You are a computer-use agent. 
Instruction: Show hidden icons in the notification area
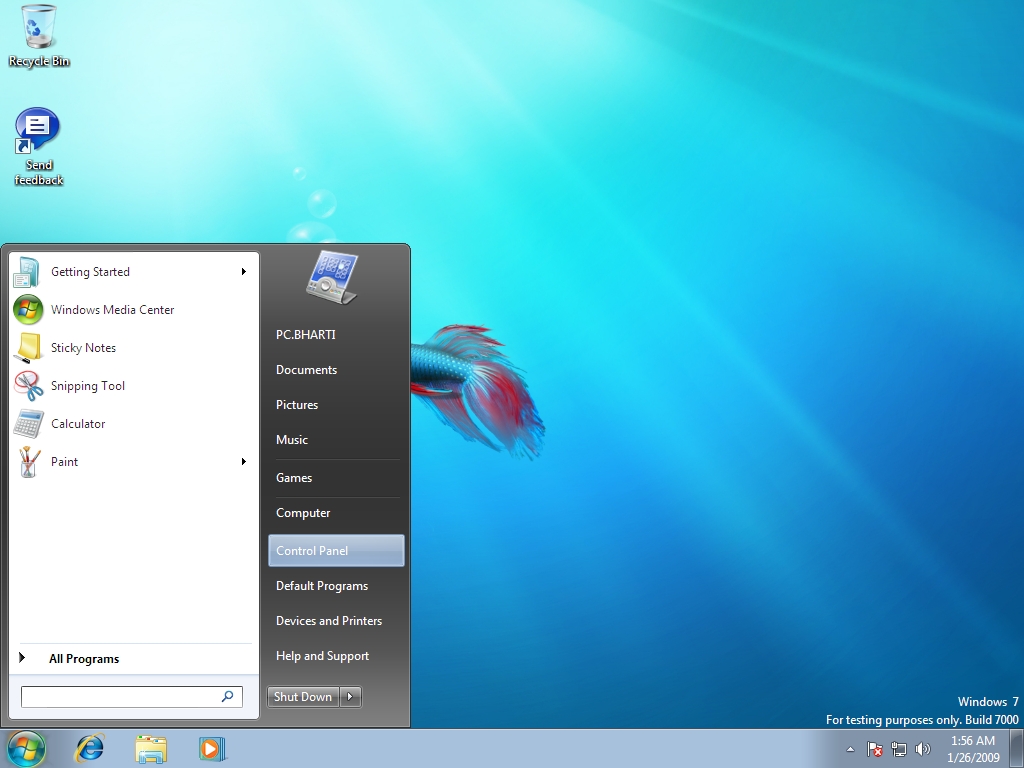[x=849, y=749]
